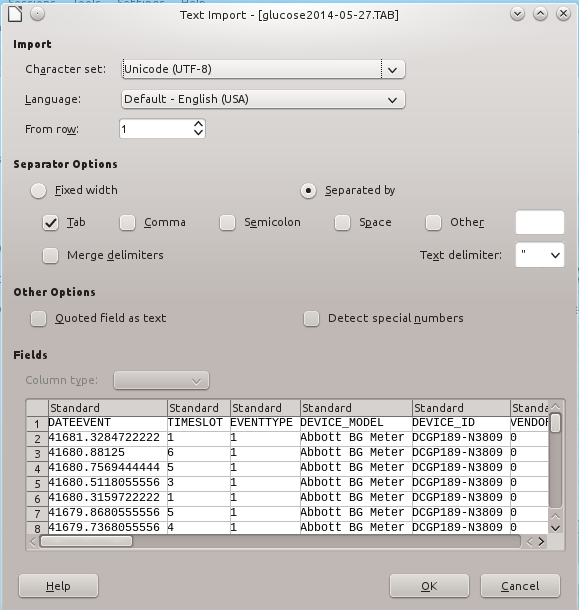Click the round pin button in title bar

click(37, 14)
